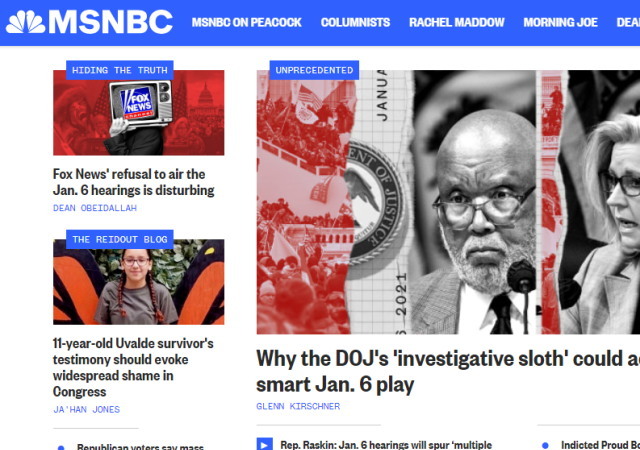Open 'Republican voters say mass' story link

point(140,446)
